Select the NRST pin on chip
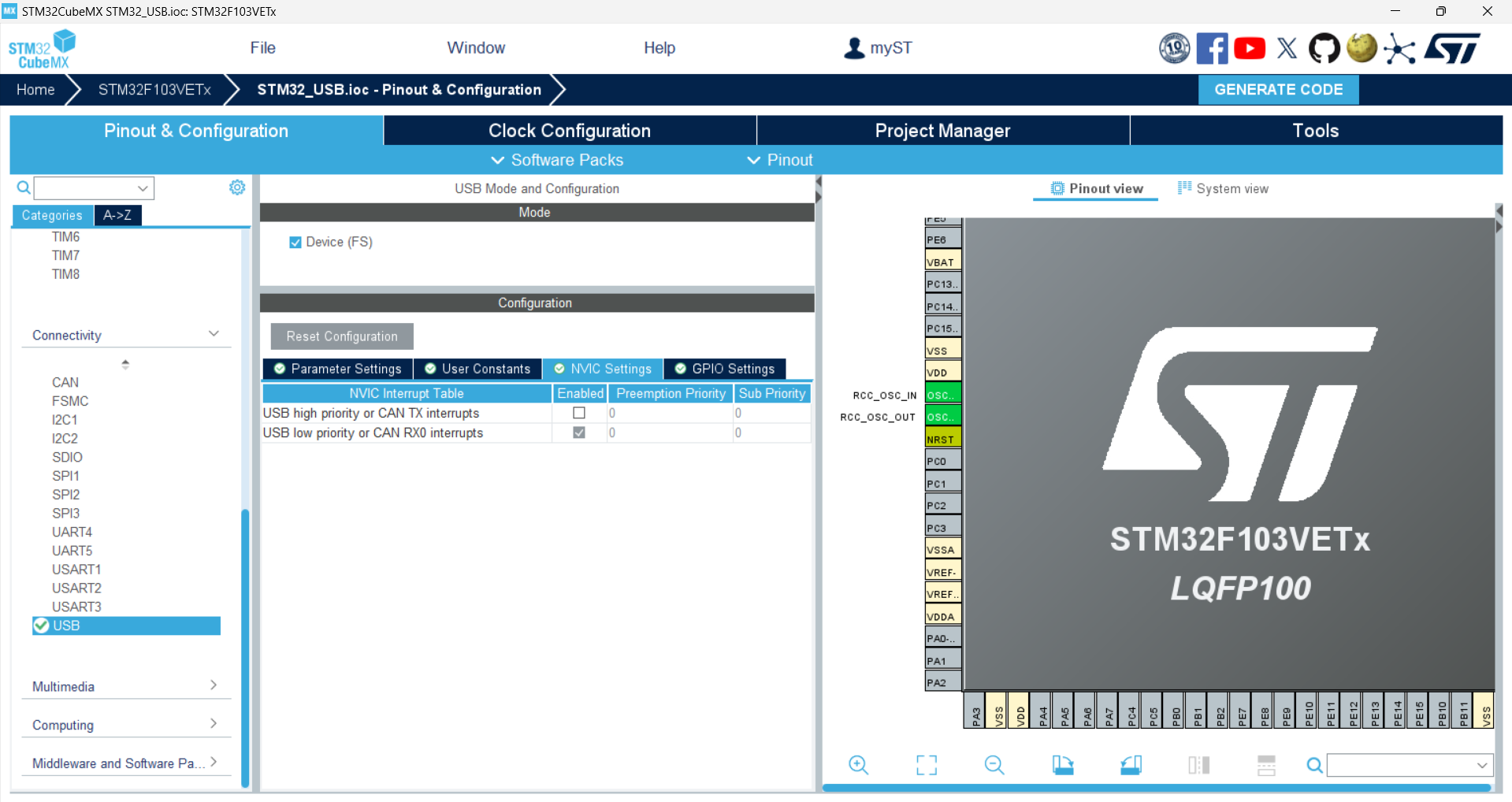Image resolution: width=1512 pixels, height=802 pixels. pos(942,439)
